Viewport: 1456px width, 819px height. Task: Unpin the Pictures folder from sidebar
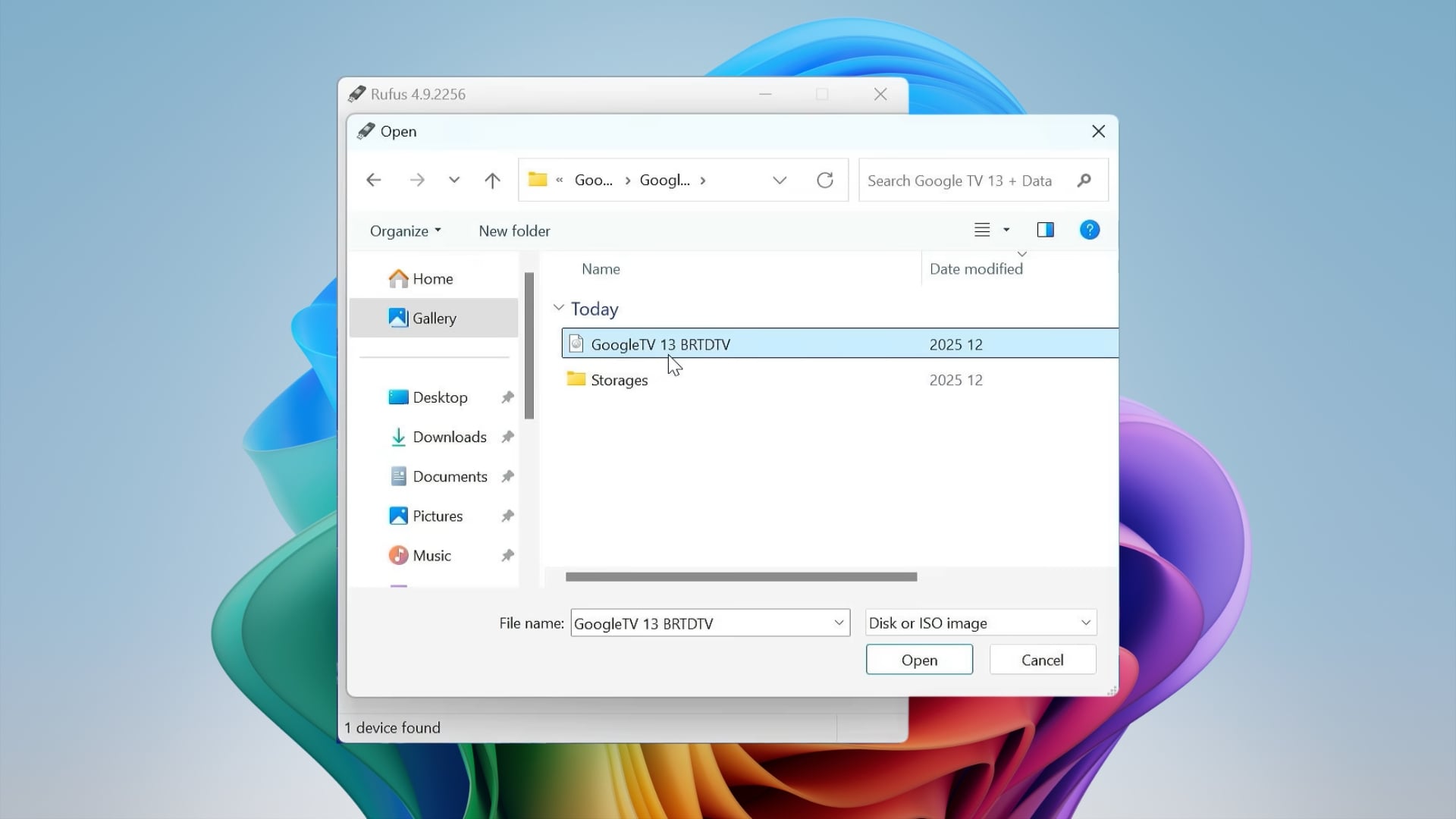(507, 516)
